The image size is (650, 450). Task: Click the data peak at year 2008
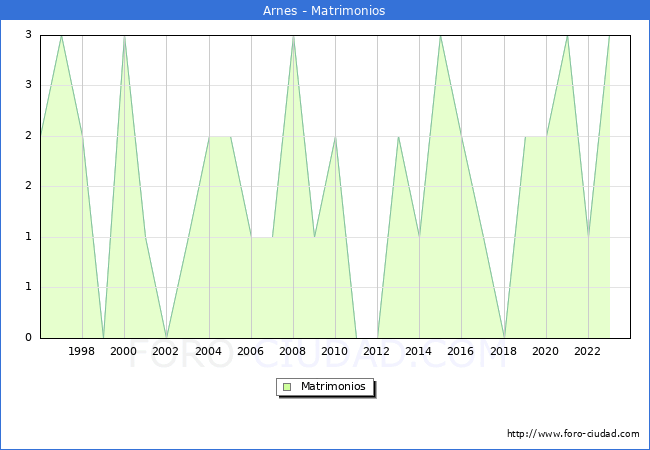click(293, 36)
